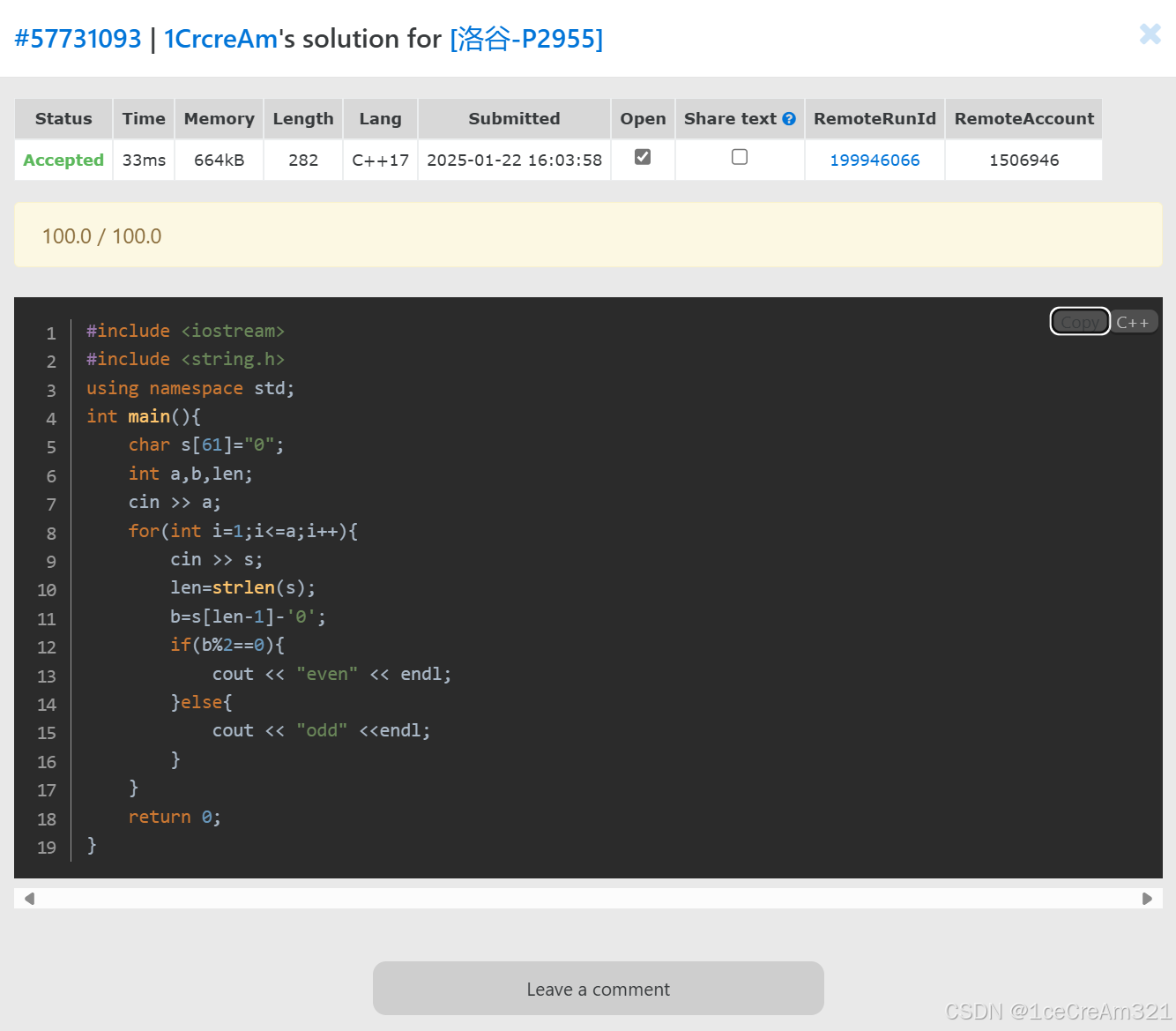Click the C++ language badge
The width and height of the screenshot is (1176, 1031).
1134,321
